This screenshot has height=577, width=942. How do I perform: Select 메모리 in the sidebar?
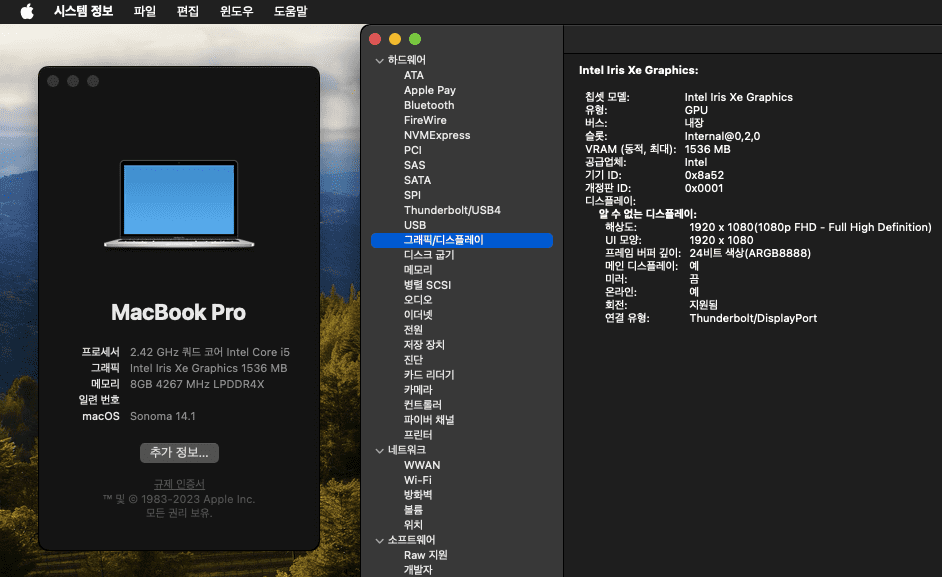(418, 270)
